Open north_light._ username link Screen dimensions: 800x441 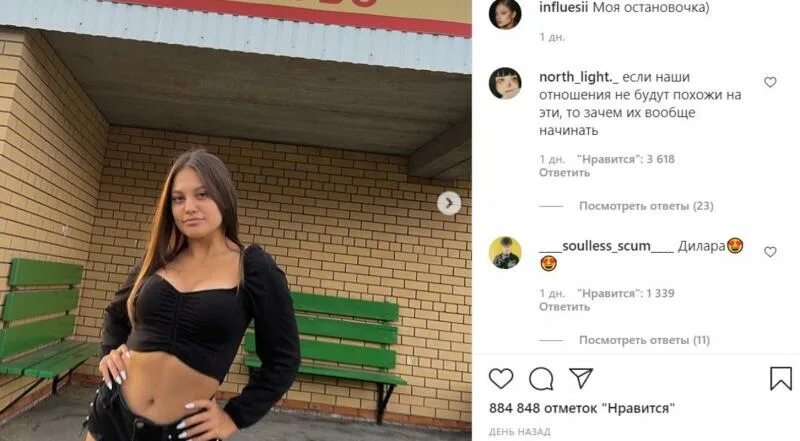pyautogui.click(x=579, y=77)
